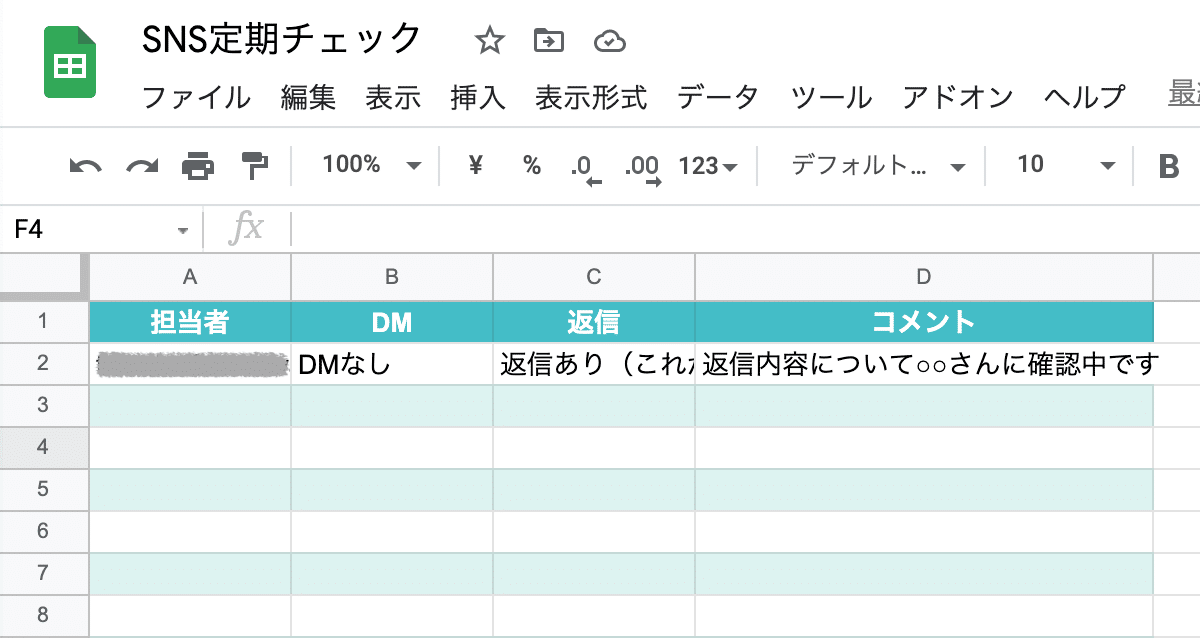Screen dimensions: 1200x638
Task: Apply percent format icon
Action: pyautogui.click(x=531, y=165)
